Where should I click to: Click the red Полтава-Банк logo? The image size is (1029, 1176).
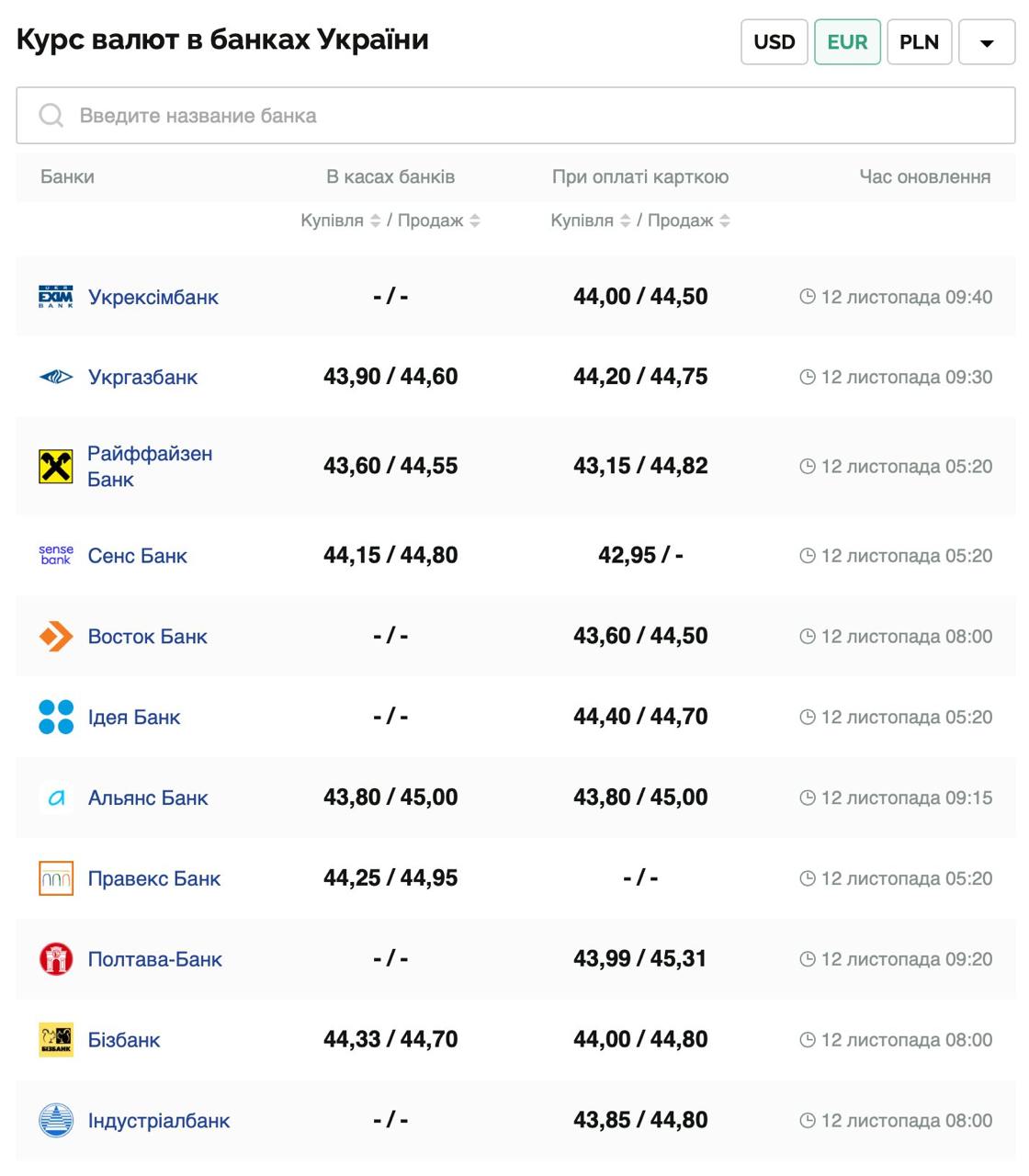click(x=55, y=959)
